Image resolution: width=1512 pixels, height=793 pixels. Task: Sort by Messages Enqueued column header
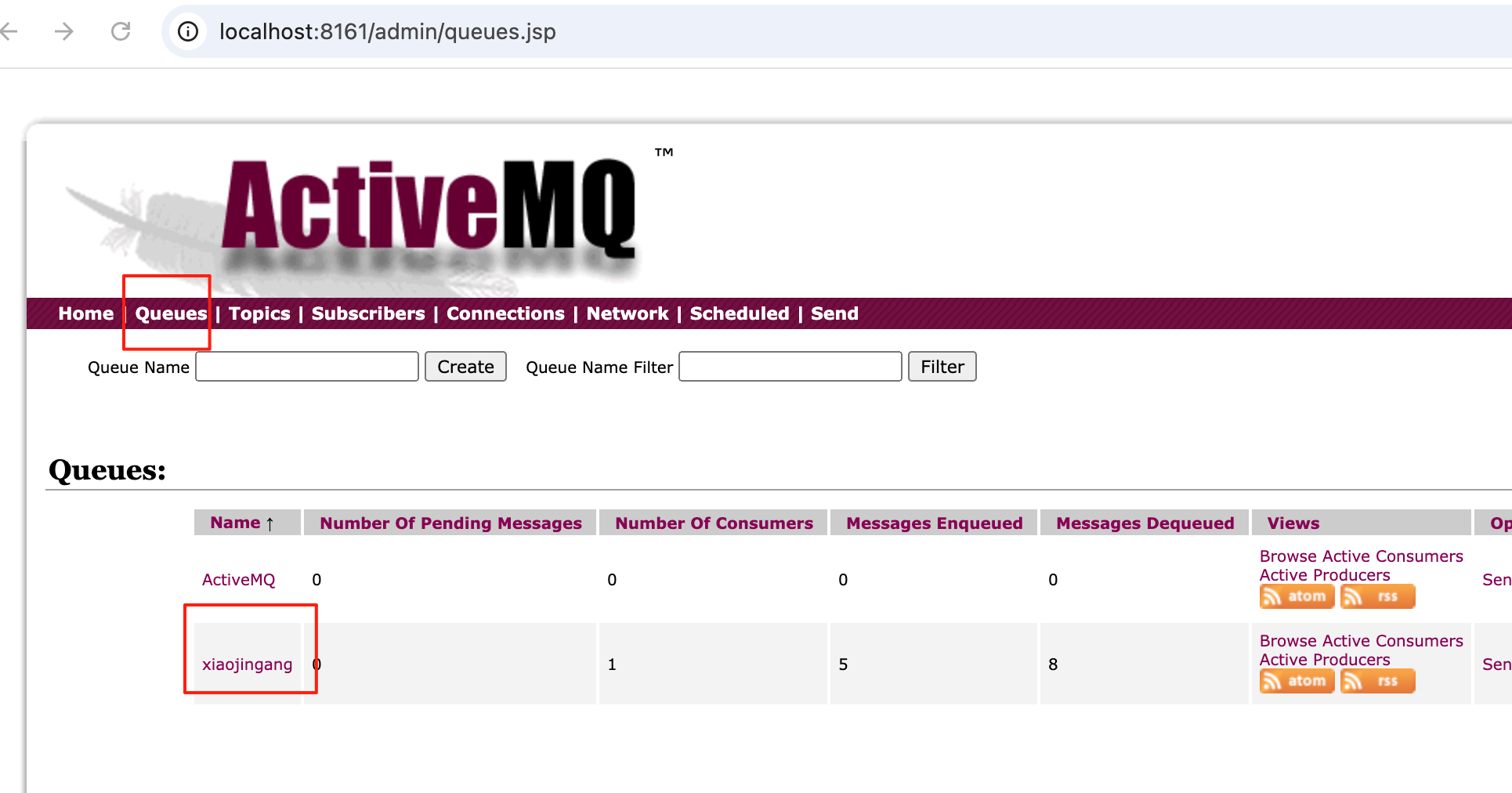point(935,523)
